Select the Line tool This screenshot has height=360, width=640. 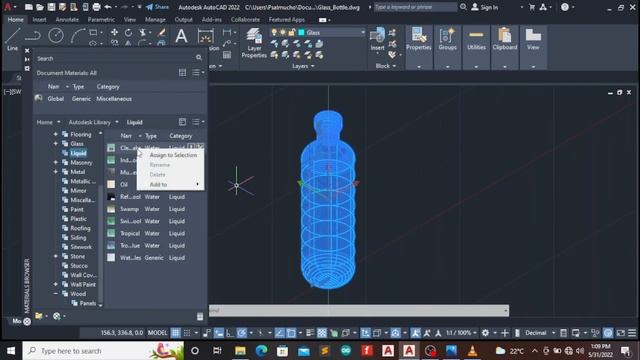tap(12, 40)
